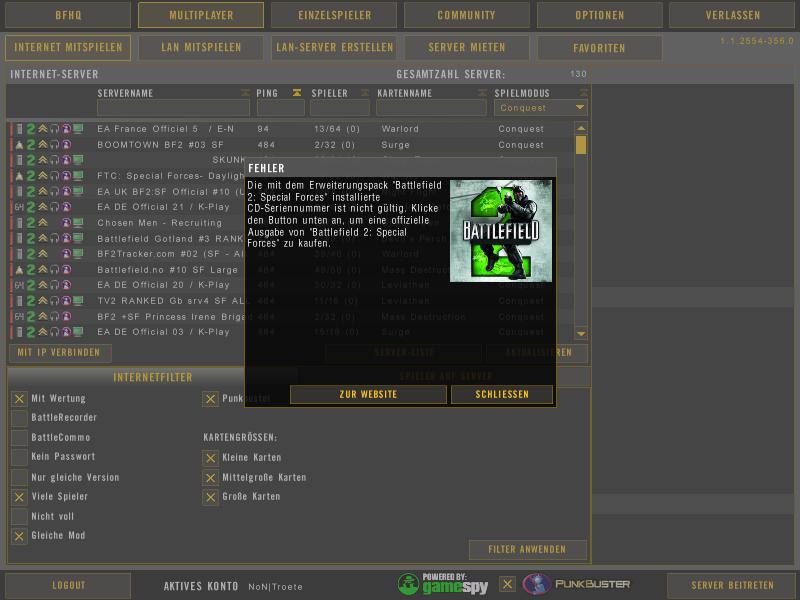
Task: Click the BattleRecorder monitor icon in the SKUNK row
Action: [78, 160]
